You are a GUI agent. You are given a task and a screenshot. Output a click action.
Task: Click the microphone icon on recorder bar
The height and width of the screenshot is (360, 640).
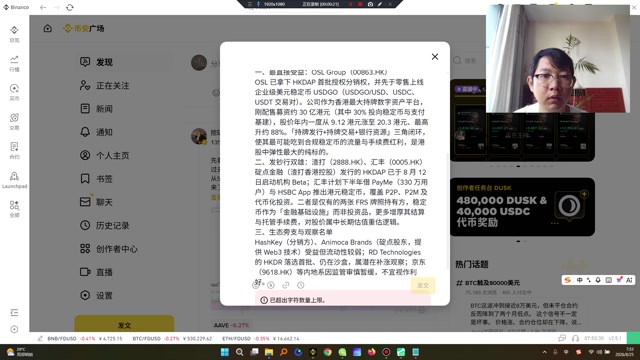258,4
